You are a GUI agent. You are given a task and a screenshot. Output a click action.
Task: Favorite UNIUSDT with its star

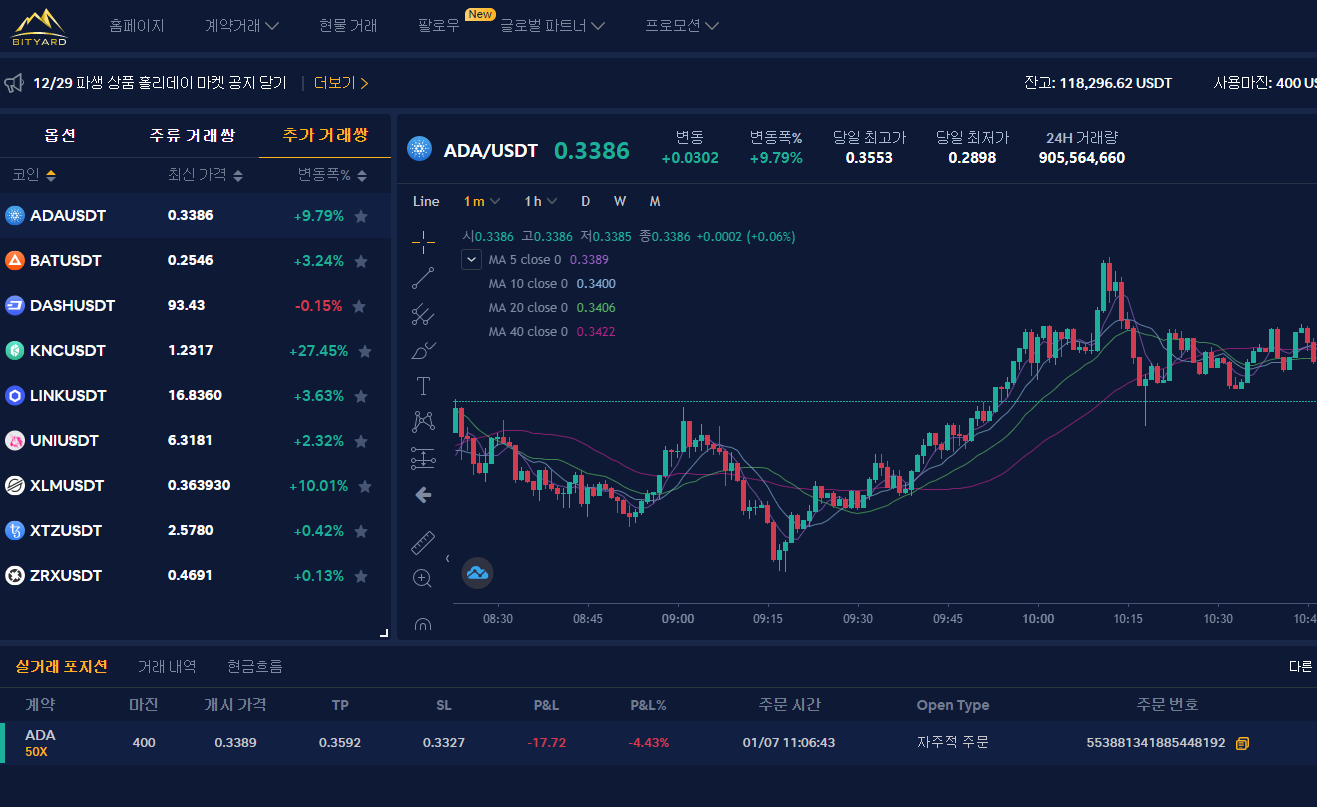361,440
